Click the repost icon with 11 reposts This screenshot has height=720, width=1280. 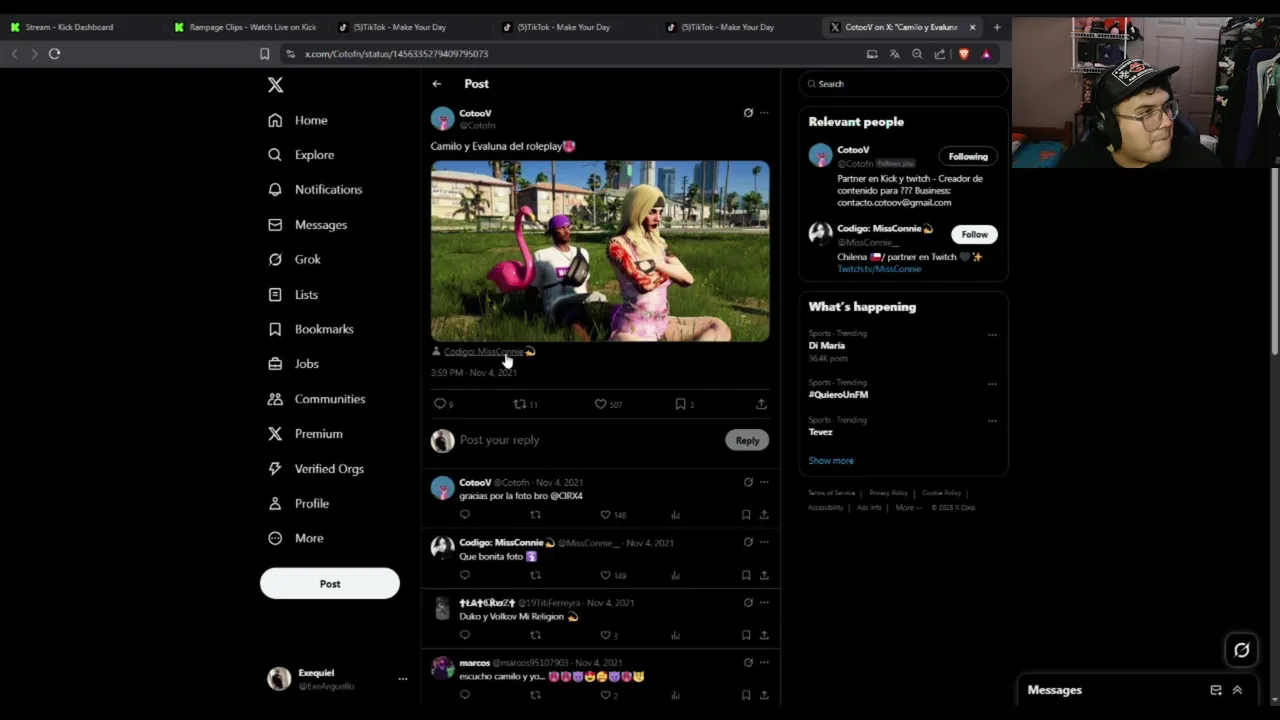519,404
